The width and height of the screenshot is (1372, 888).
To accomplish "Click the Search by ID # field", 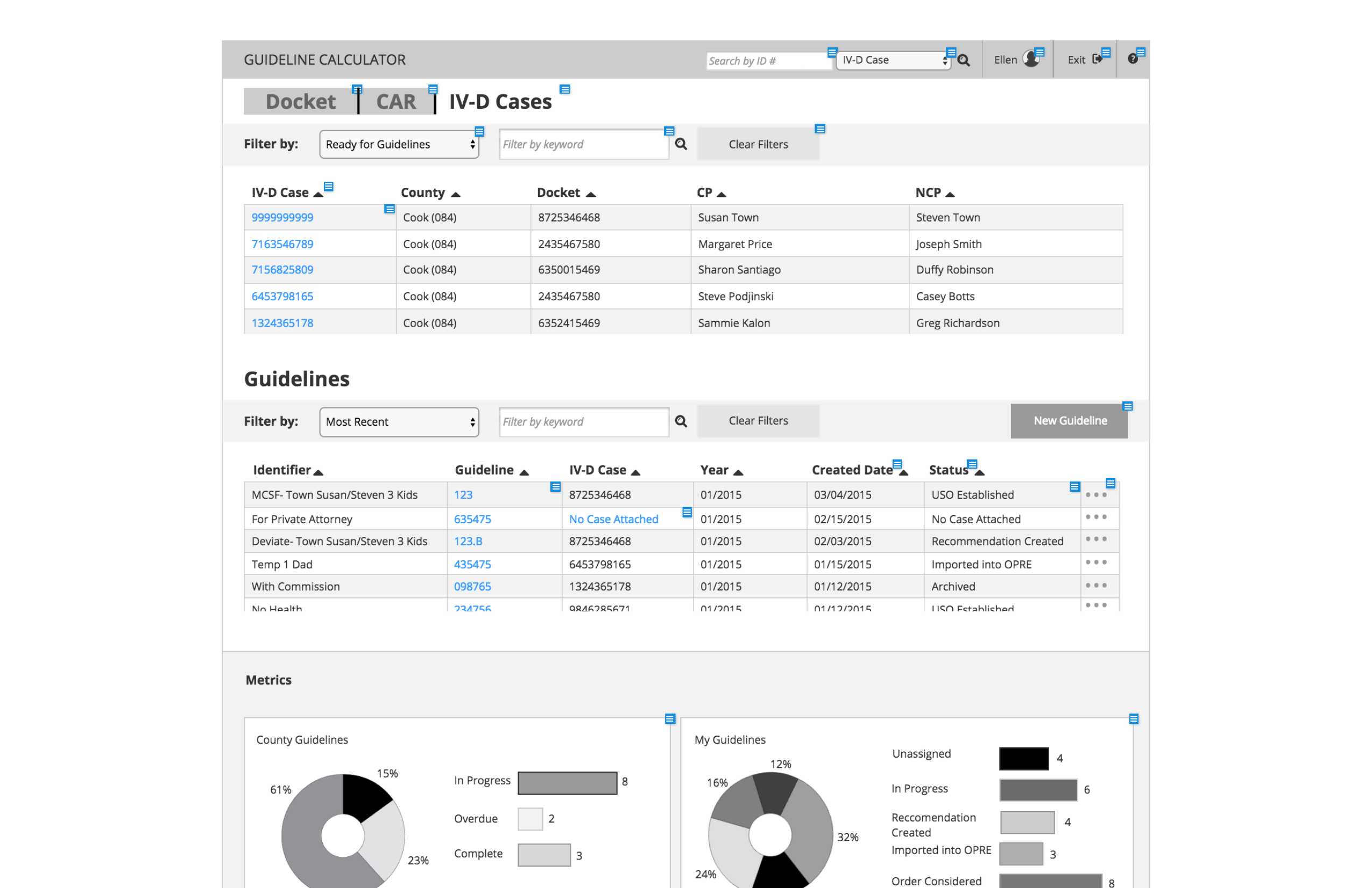I will point(768,60).
